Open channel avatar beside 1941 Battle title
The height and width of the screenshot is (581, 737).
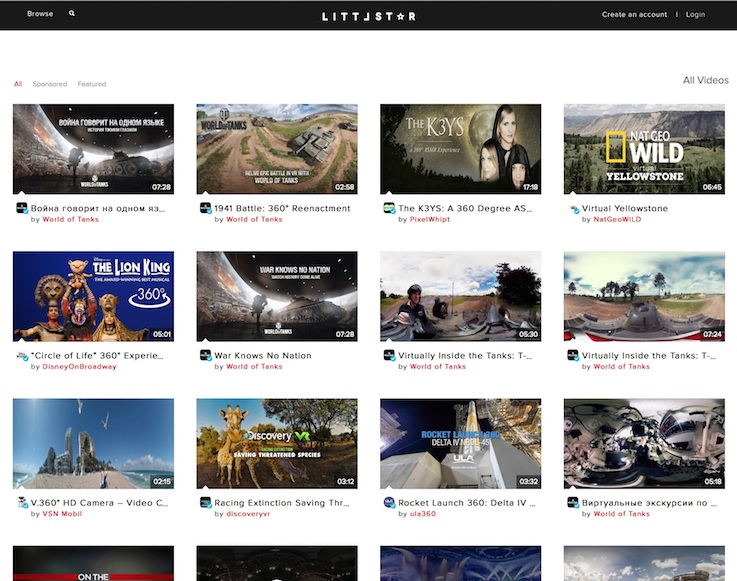point(205,208)
